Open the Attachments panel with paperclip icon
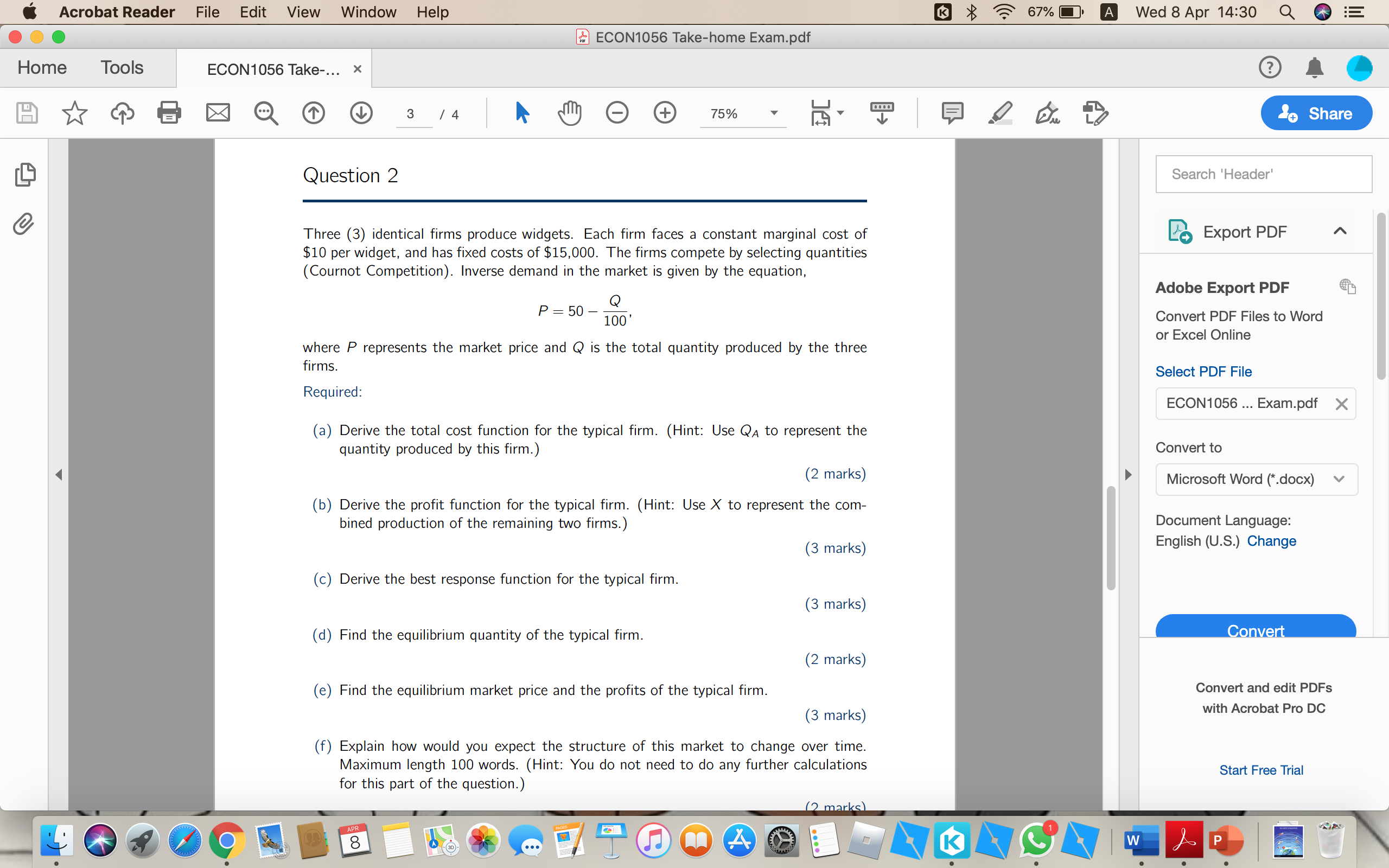Screen dimensions: 1389x868 [23, 224]
